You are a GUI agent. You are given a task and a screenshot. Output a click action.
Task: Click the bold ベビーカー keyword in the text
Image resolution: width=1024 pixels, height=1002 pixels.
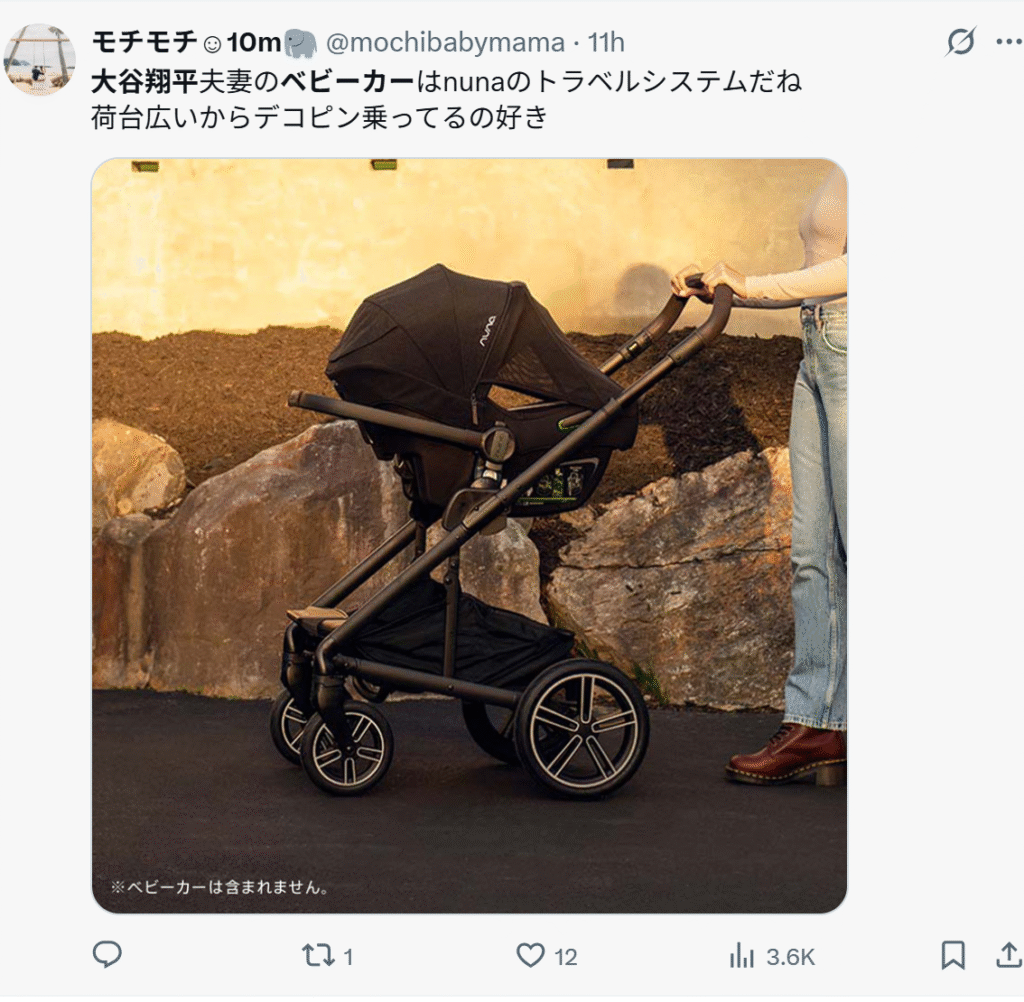347,82
